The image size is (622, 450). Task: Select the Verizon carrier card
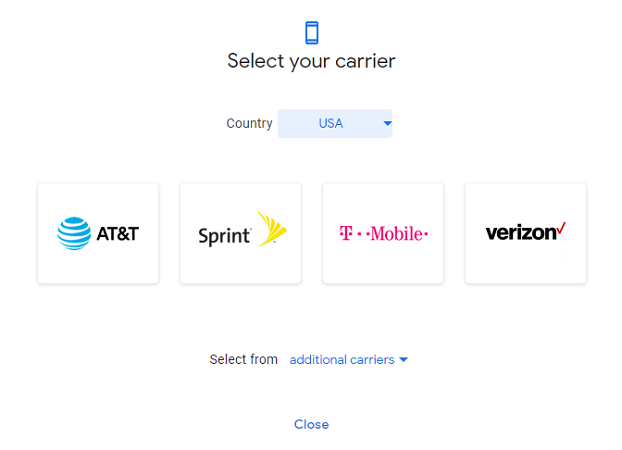(x=525, y=233)
